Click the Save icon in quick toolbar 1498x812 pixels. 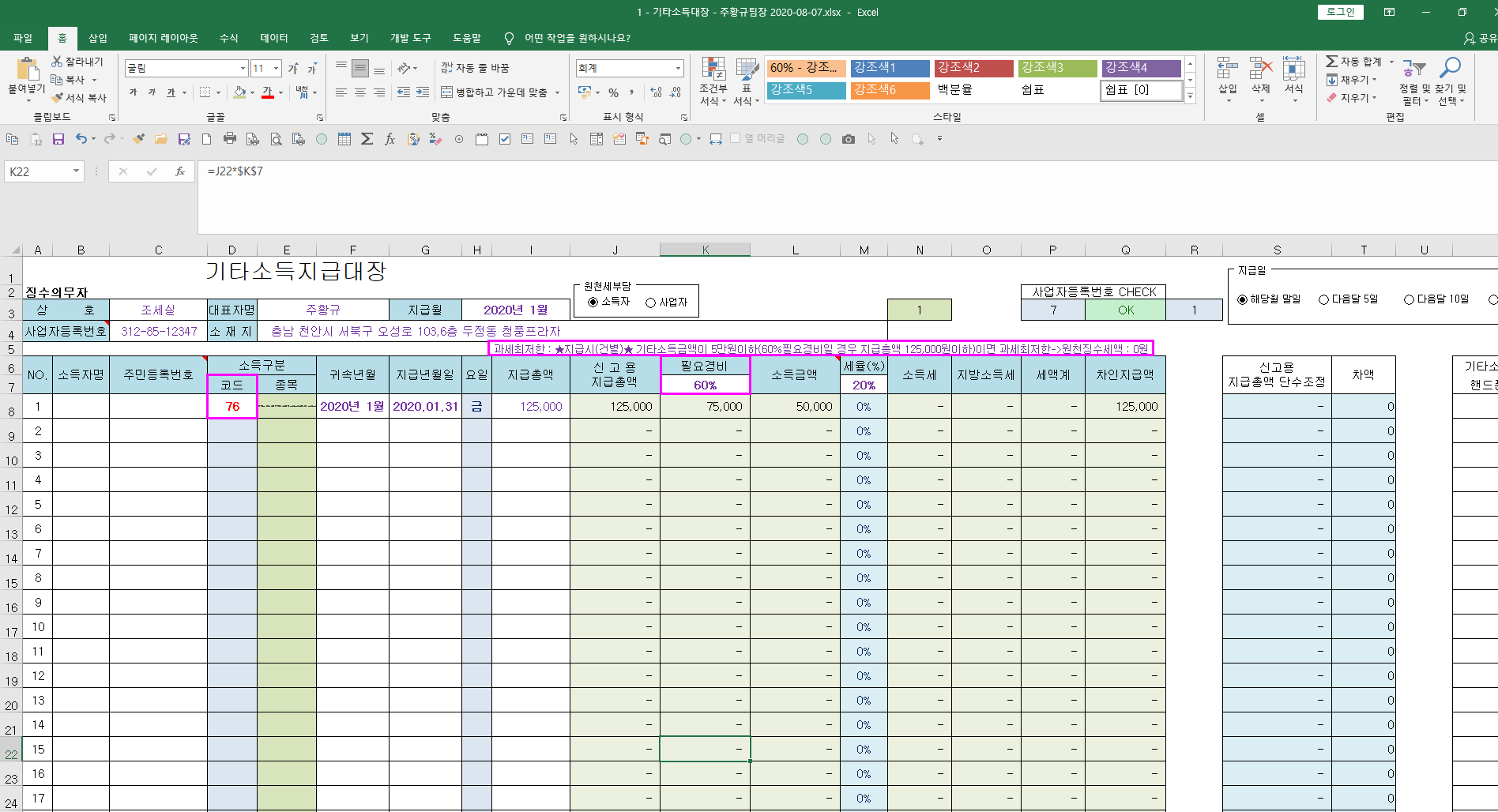[58, 139]
